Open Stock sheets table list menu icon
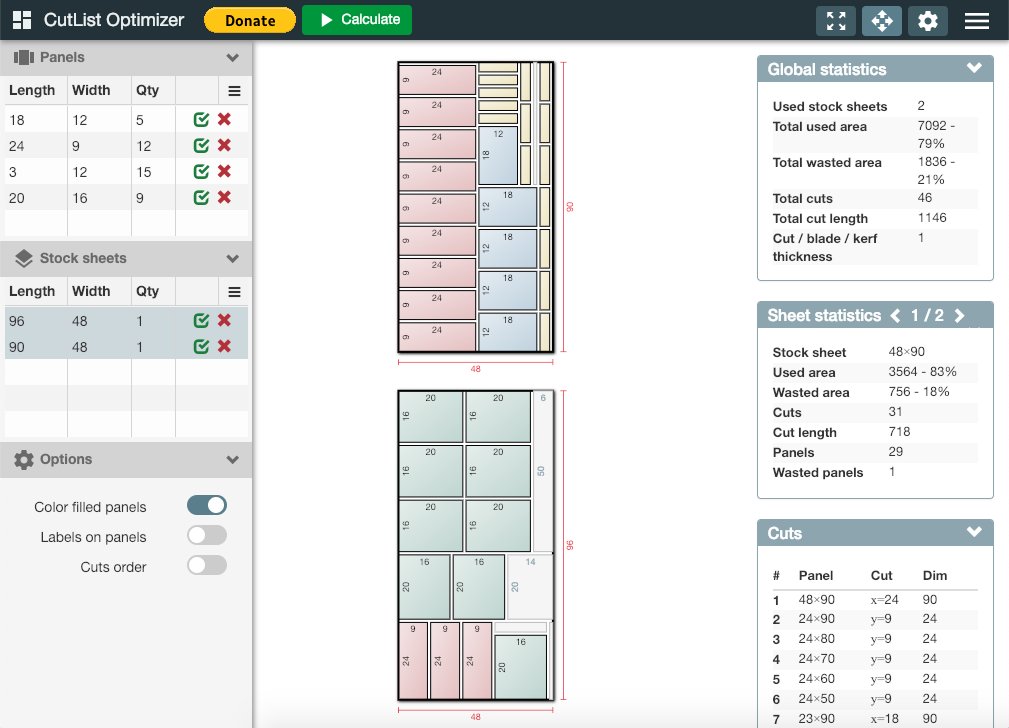This screenshot has width=1009, height=728. pyautogui.click(x=234, y=292)
